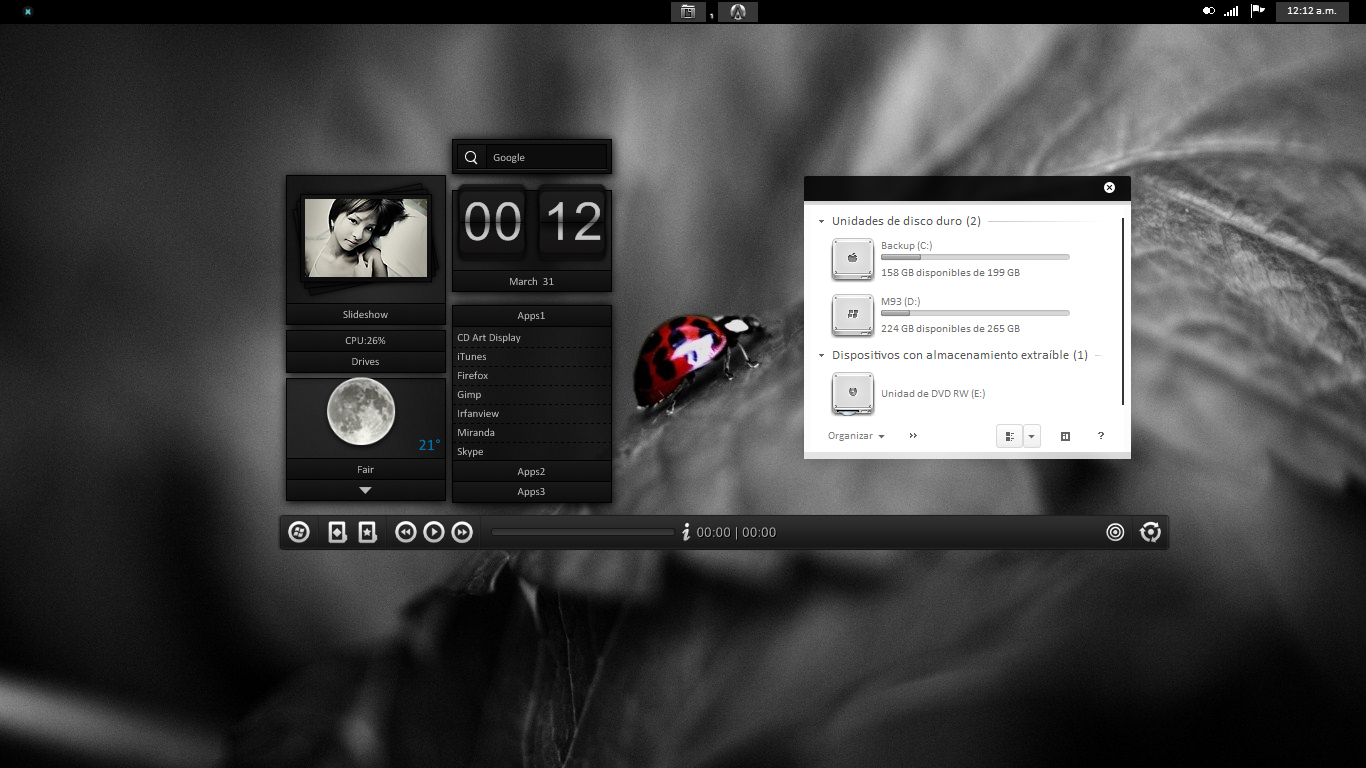Select the Apps1 tab in launcher

(531, 315)
